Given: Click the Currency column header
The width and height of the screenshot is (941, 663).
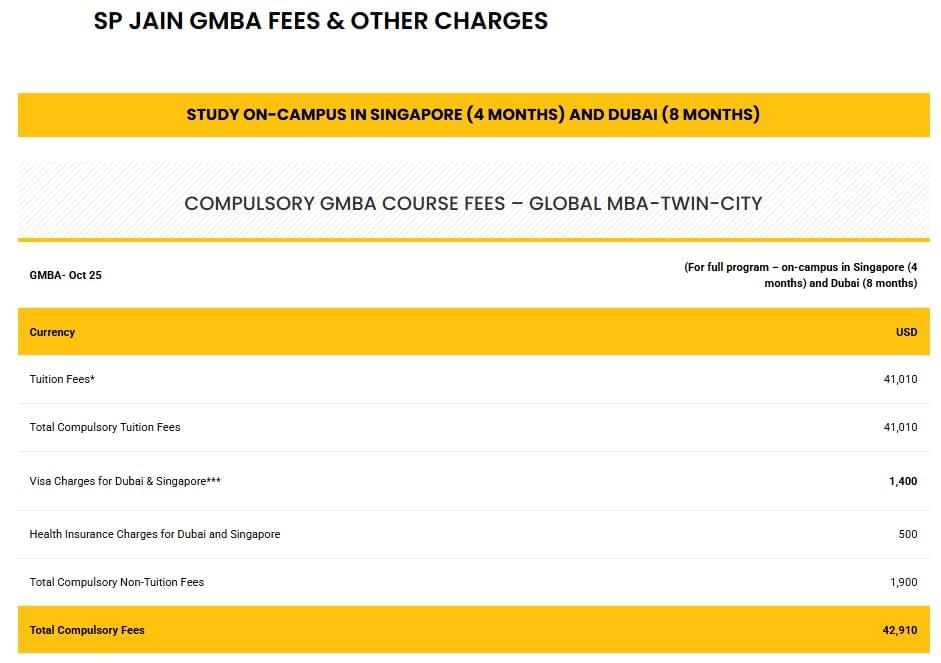Looking at the screenshot, I should (52, 332).
